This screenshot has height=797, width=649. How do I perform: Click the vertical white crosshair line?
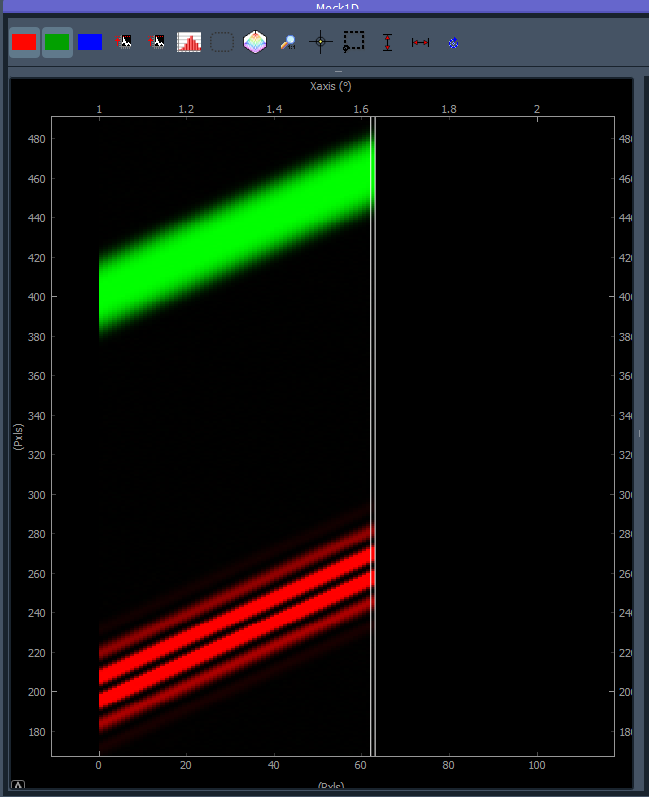[x=373, y=437]
